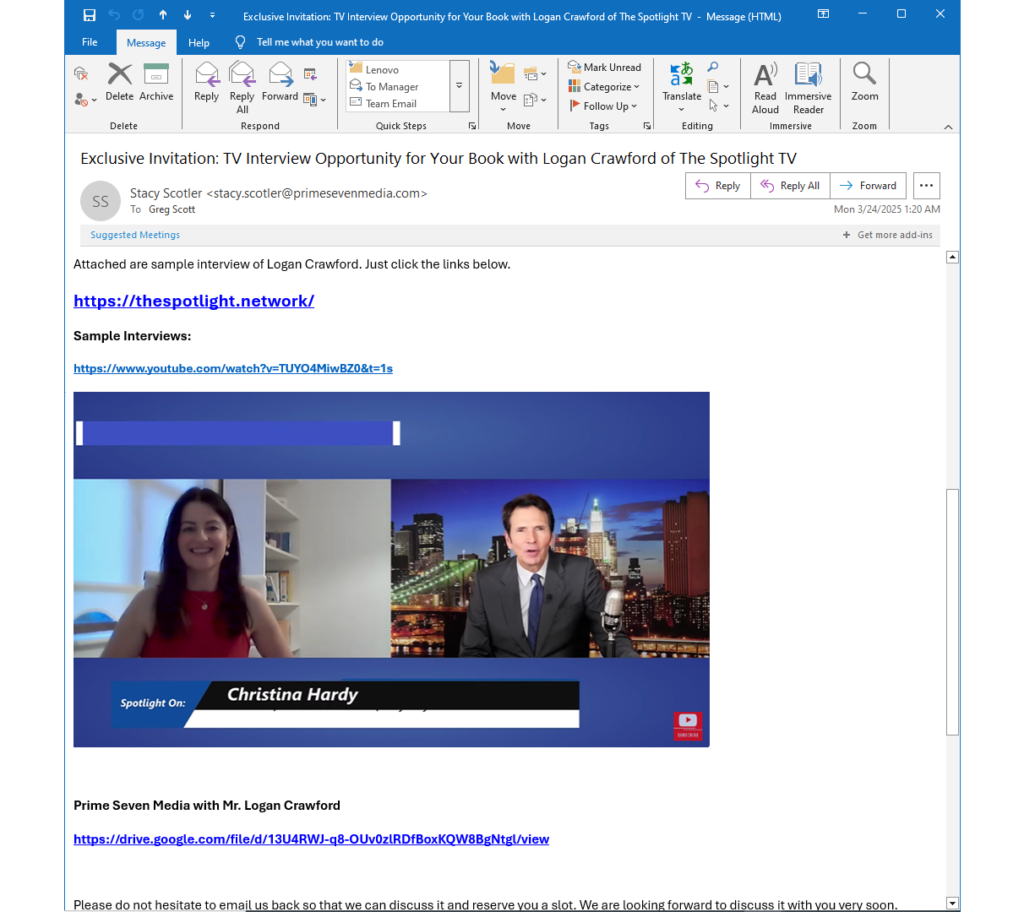Image resolution: width=1024 pixels, height=912 pixels.
Task: Click the Reply with Meeting icon in Respond group
Action: tap(310, 74)
